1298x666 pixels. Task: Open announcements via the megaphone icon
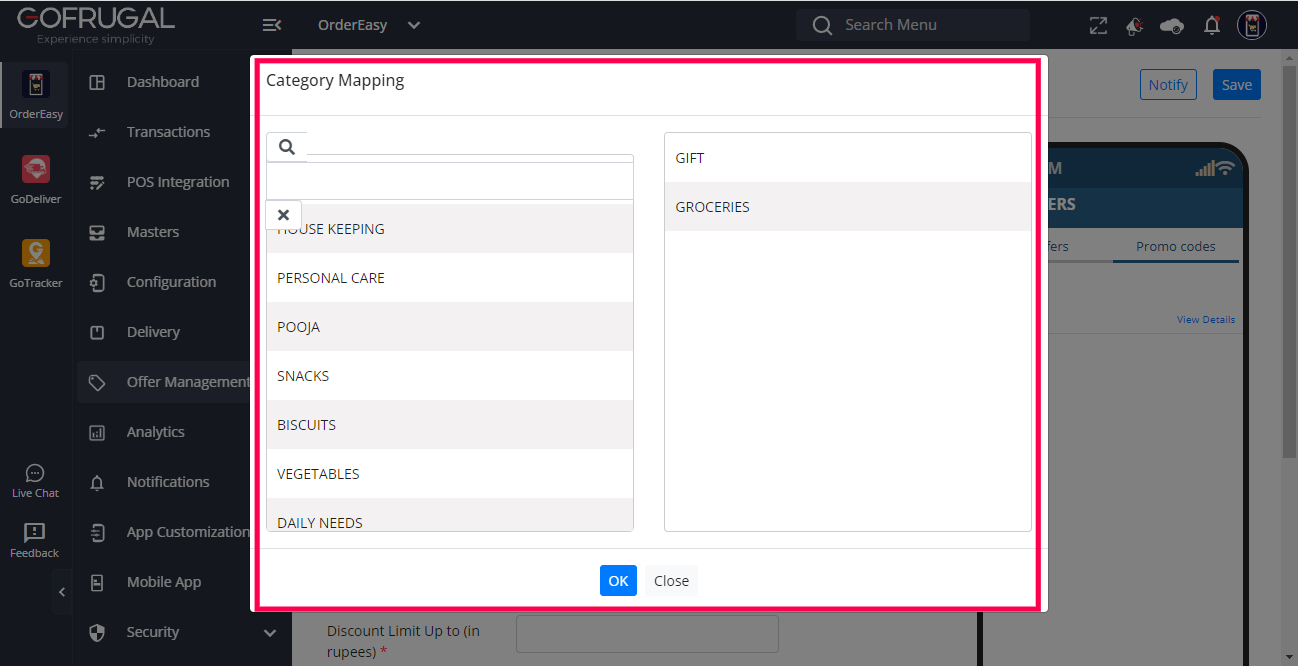coord(1134,26)
